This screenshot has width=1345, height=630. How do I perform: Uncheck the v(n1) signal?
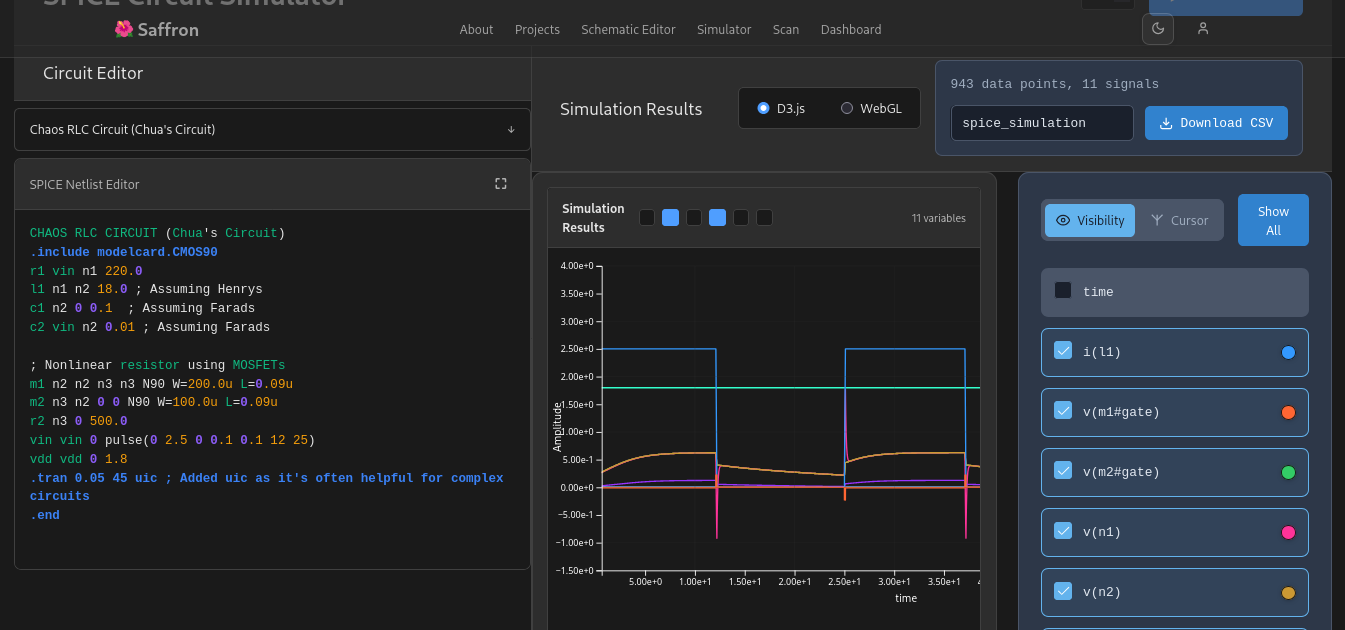pyautogui.click(x=1063, y=530)
